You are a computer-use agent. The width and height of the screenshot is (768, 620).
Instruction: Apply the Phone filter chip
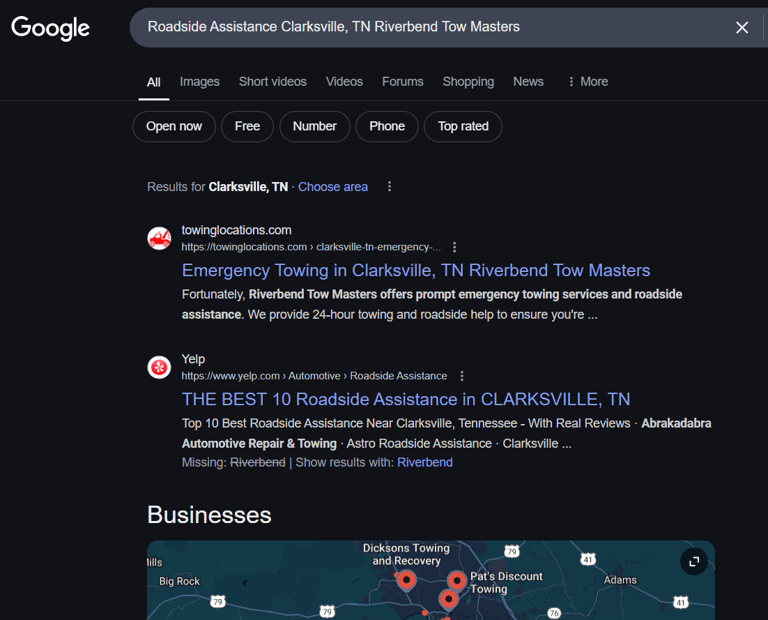coord(387,126)
